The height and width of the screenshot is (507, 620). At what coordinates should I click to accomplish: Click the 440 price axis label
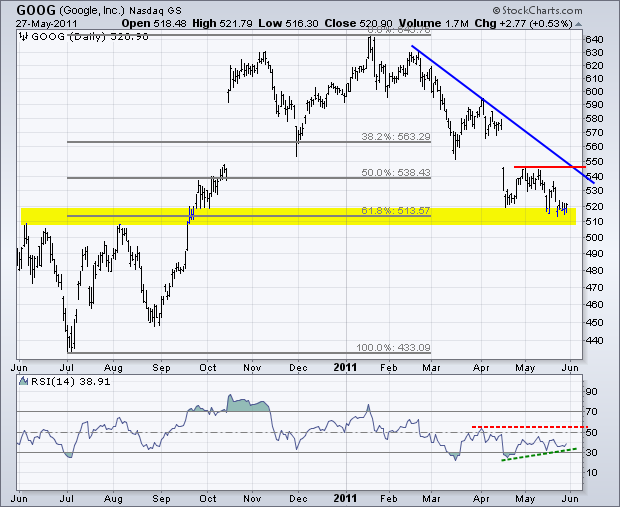pyautogui.click(x=594, y=340)
